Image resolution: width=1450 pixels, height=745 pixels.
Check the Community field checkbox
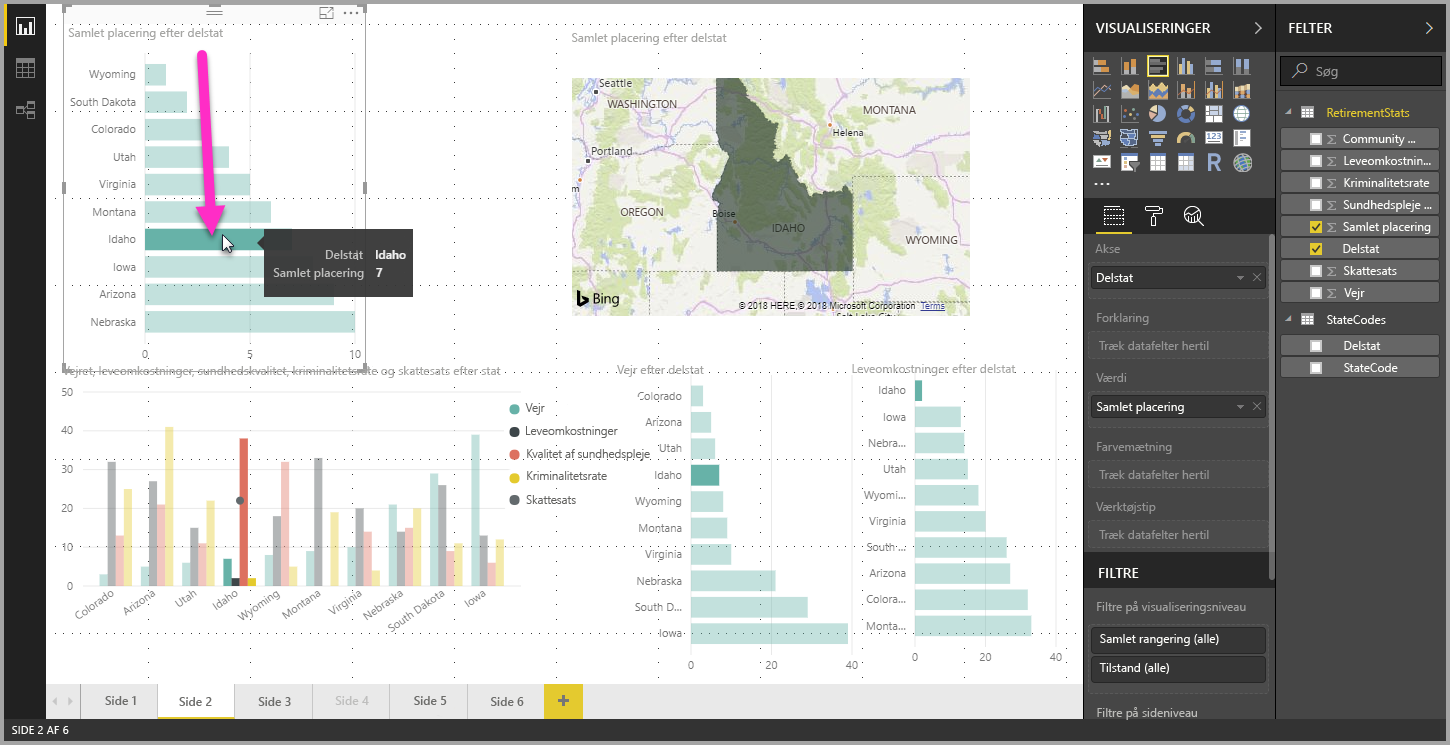1316,139
